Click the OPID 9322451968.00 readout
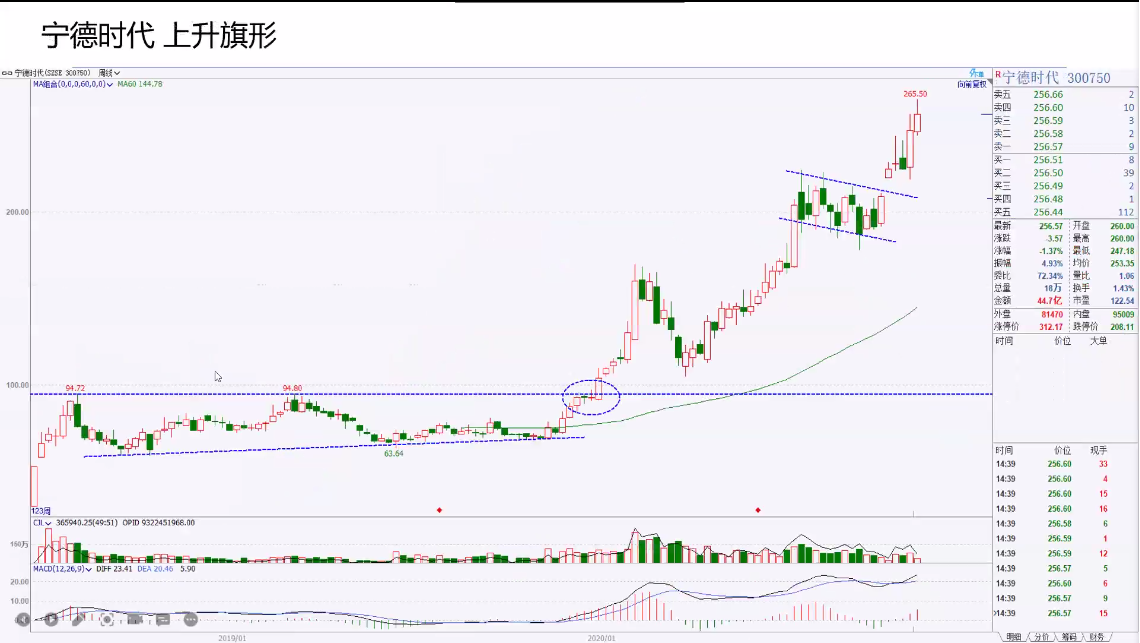This screenshot has height=643, width=1140. point(158,523)
